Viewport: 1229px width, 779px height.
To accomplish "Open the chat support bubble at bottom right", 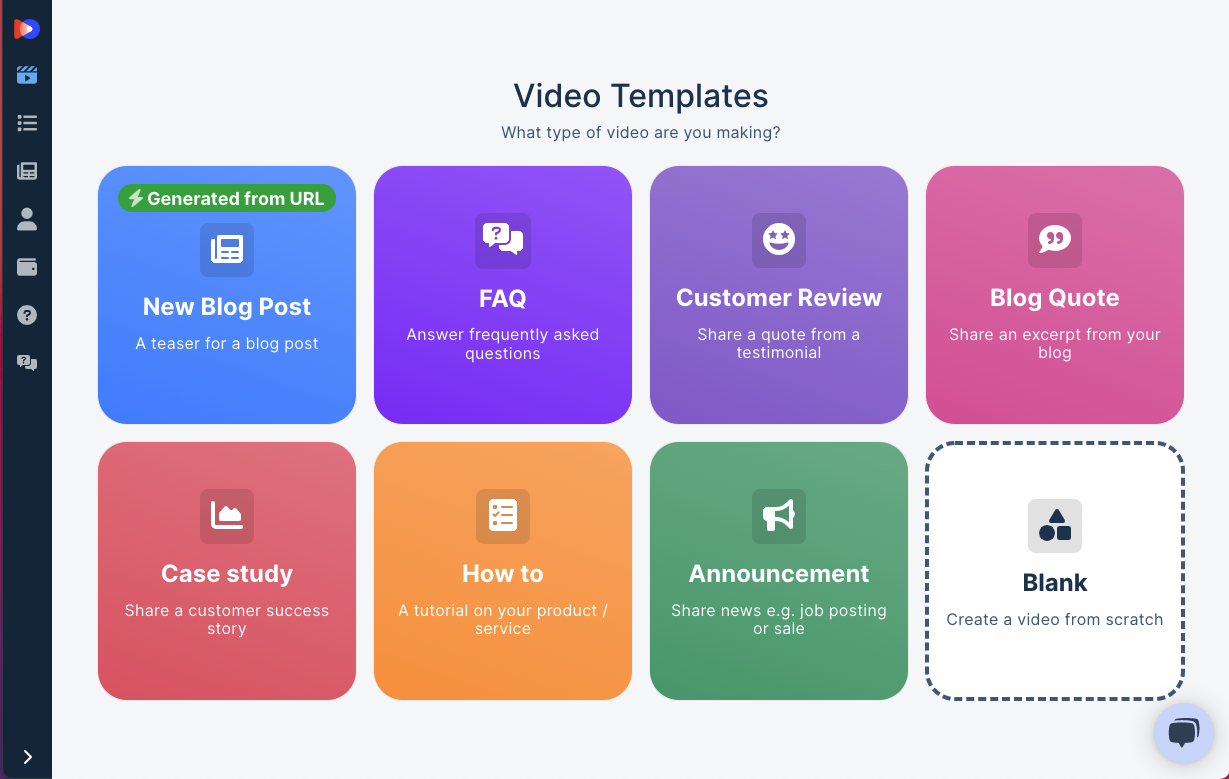I will click(1183, 733).
